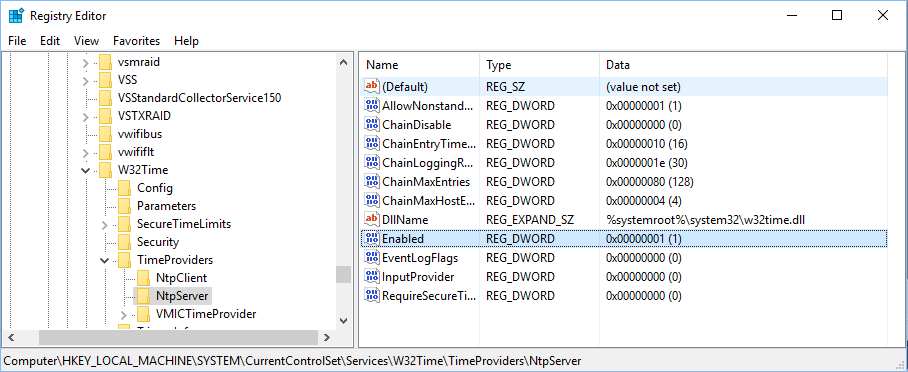Expand the VSS tree node
This screenshot has height=372, width=908.
[86, 81]
